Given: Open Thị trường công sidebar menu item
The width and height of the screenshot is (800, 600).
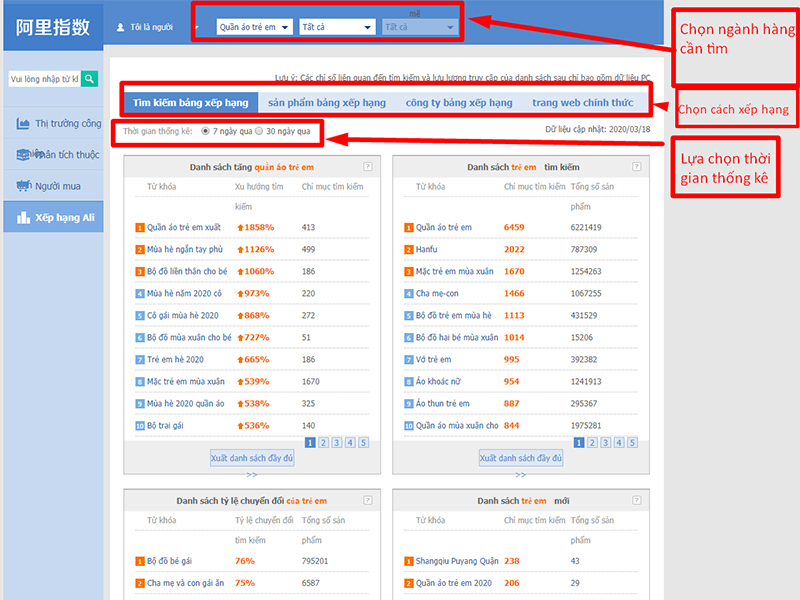Looking at the screenshot, I should coord(54,123).
